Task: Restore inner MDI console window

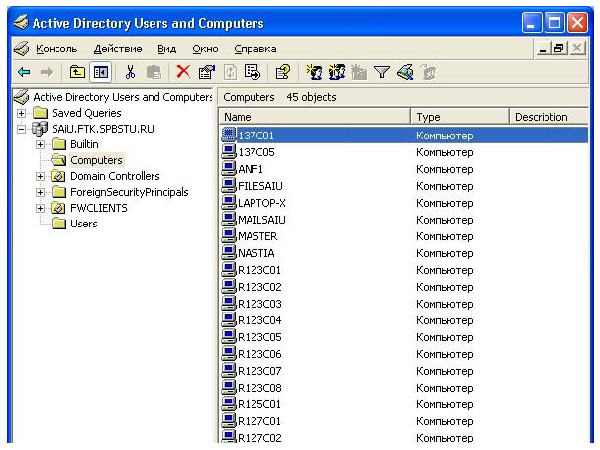Action: point(559,49)
